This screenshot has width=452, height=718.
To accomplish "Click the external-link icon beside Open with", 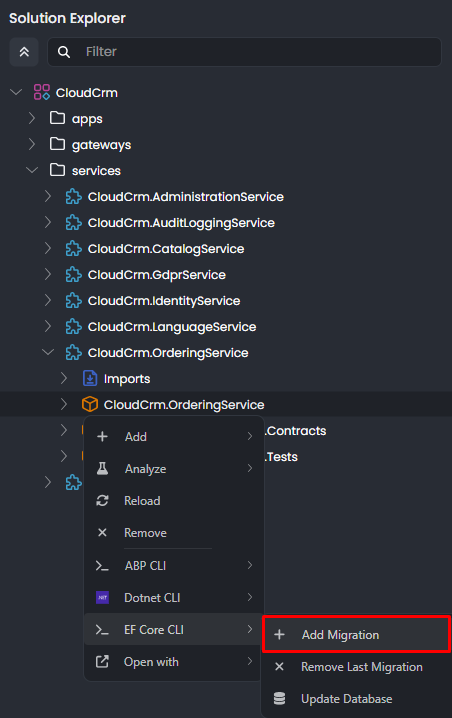I will tap(103, 662).
